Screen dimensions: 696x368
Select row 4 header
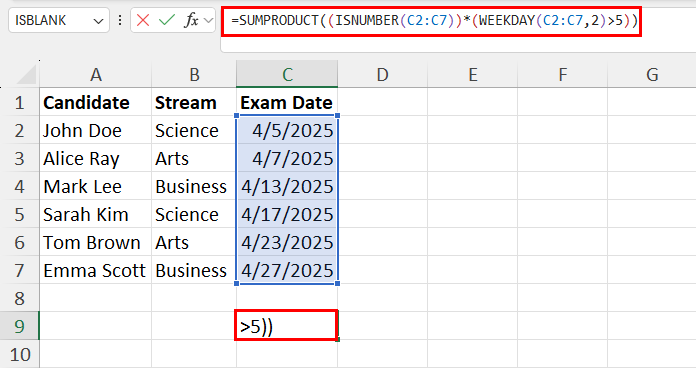click(20, 186)
